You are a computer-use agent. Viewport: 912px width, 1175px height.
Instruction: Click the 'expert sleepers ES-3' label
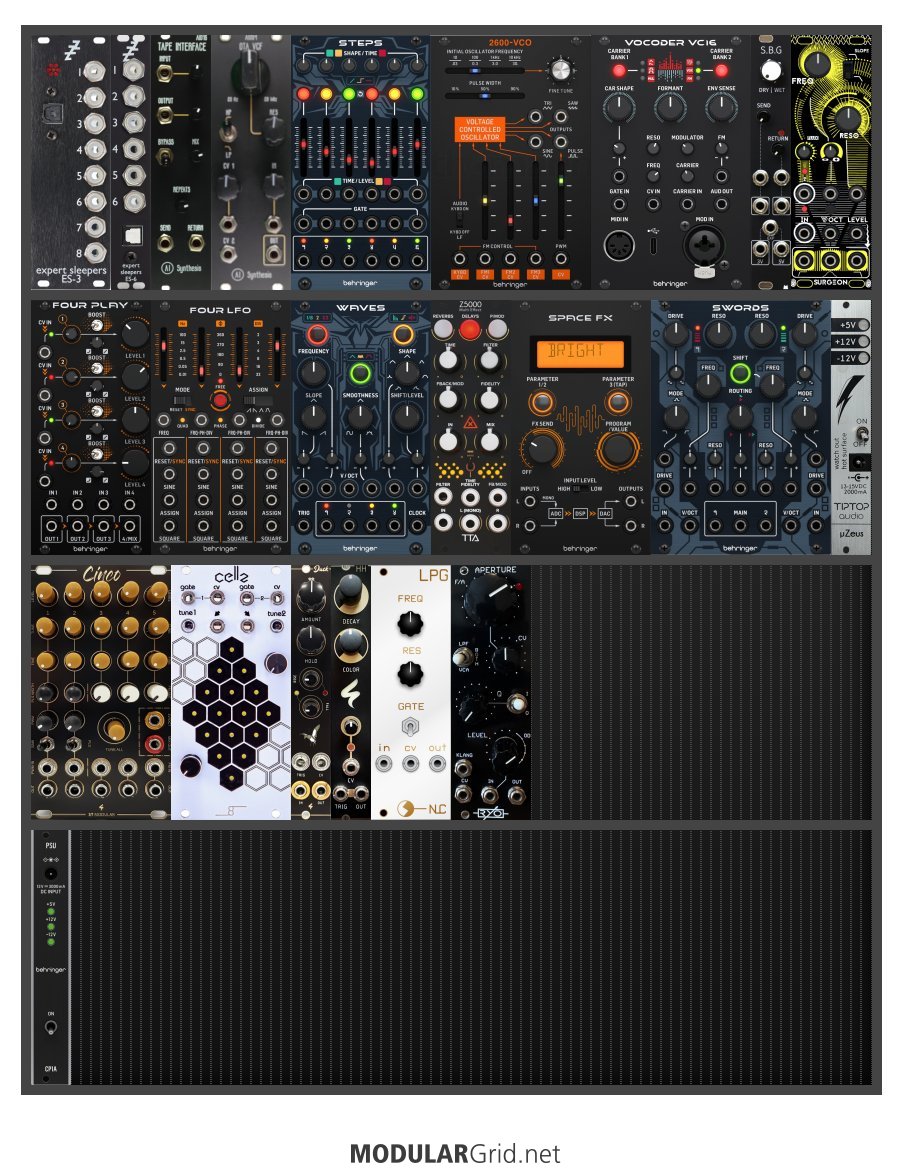[x=71, y=274]
